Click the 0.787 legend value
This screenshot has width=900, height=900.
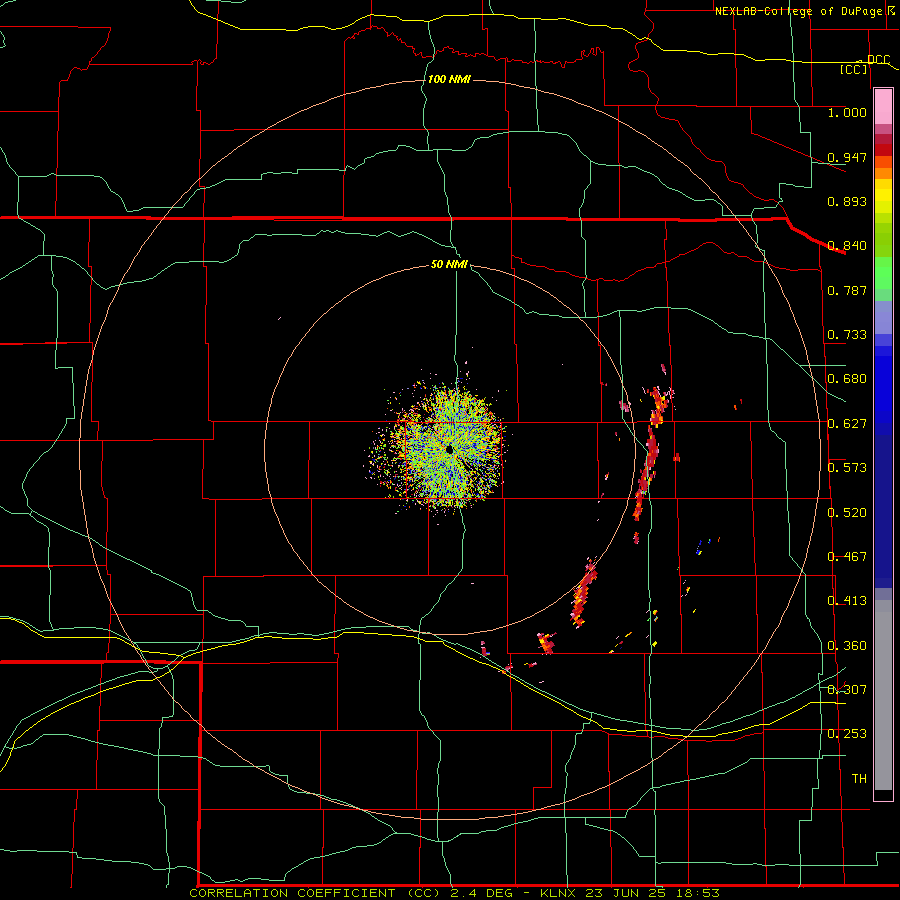click(847, 290)
